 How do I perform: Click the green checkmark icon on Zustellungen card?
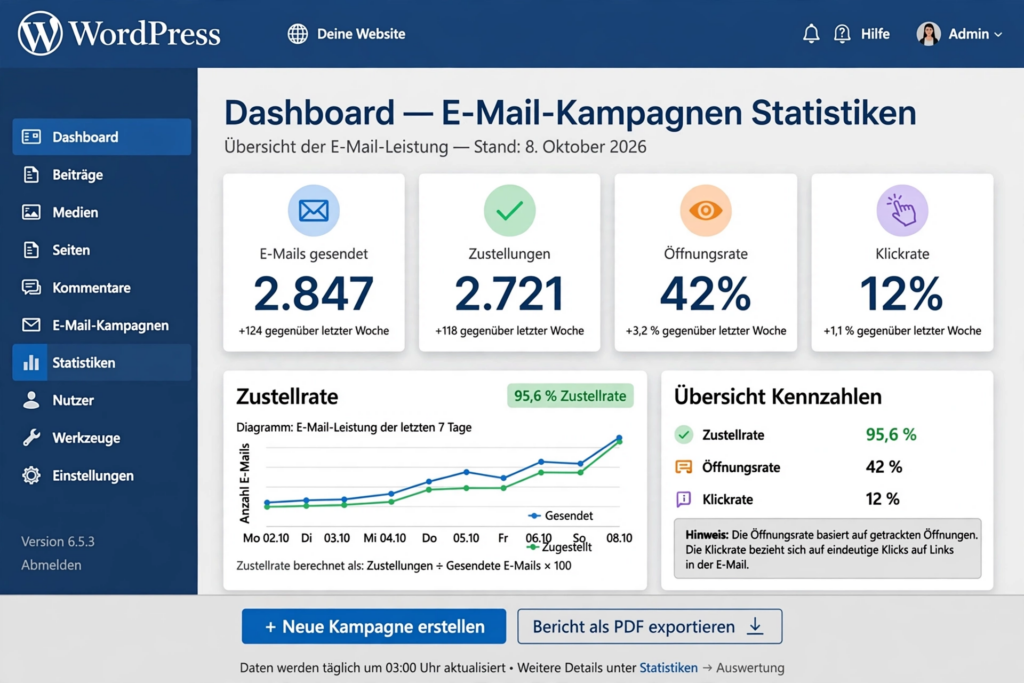509,210
